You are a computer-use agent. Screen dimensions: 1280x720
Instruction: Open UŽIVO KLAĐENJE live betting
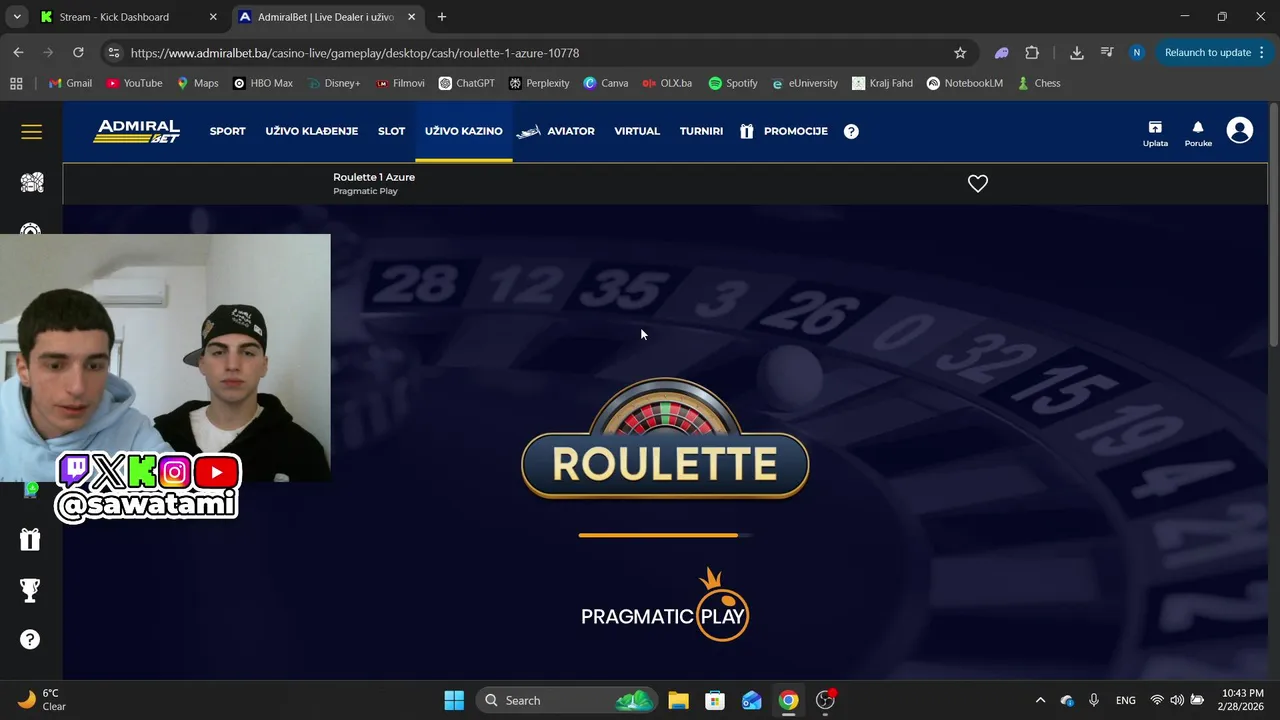tap(311, 131)
